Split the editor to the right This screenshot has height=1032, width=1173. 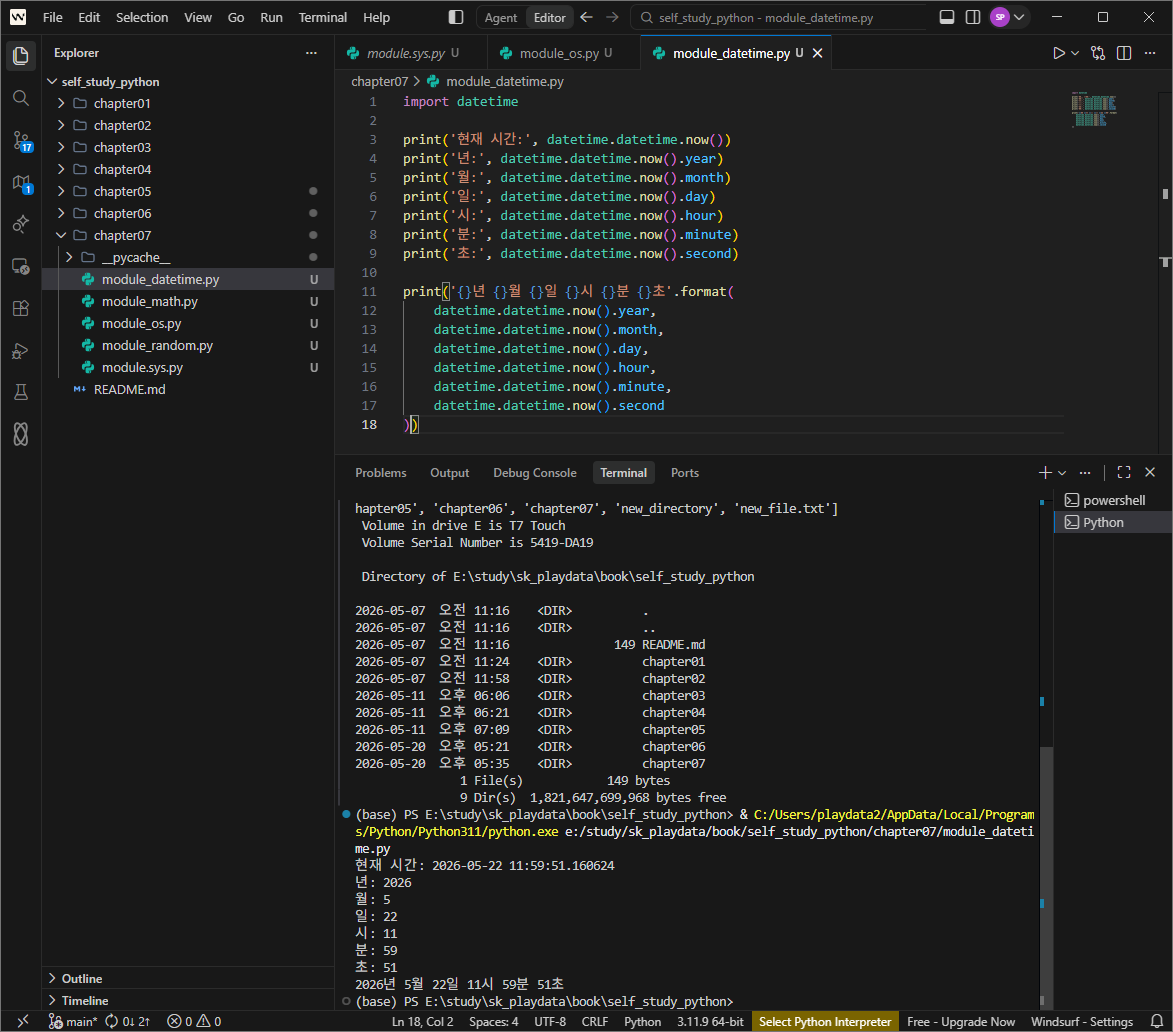pos(1124,53)
